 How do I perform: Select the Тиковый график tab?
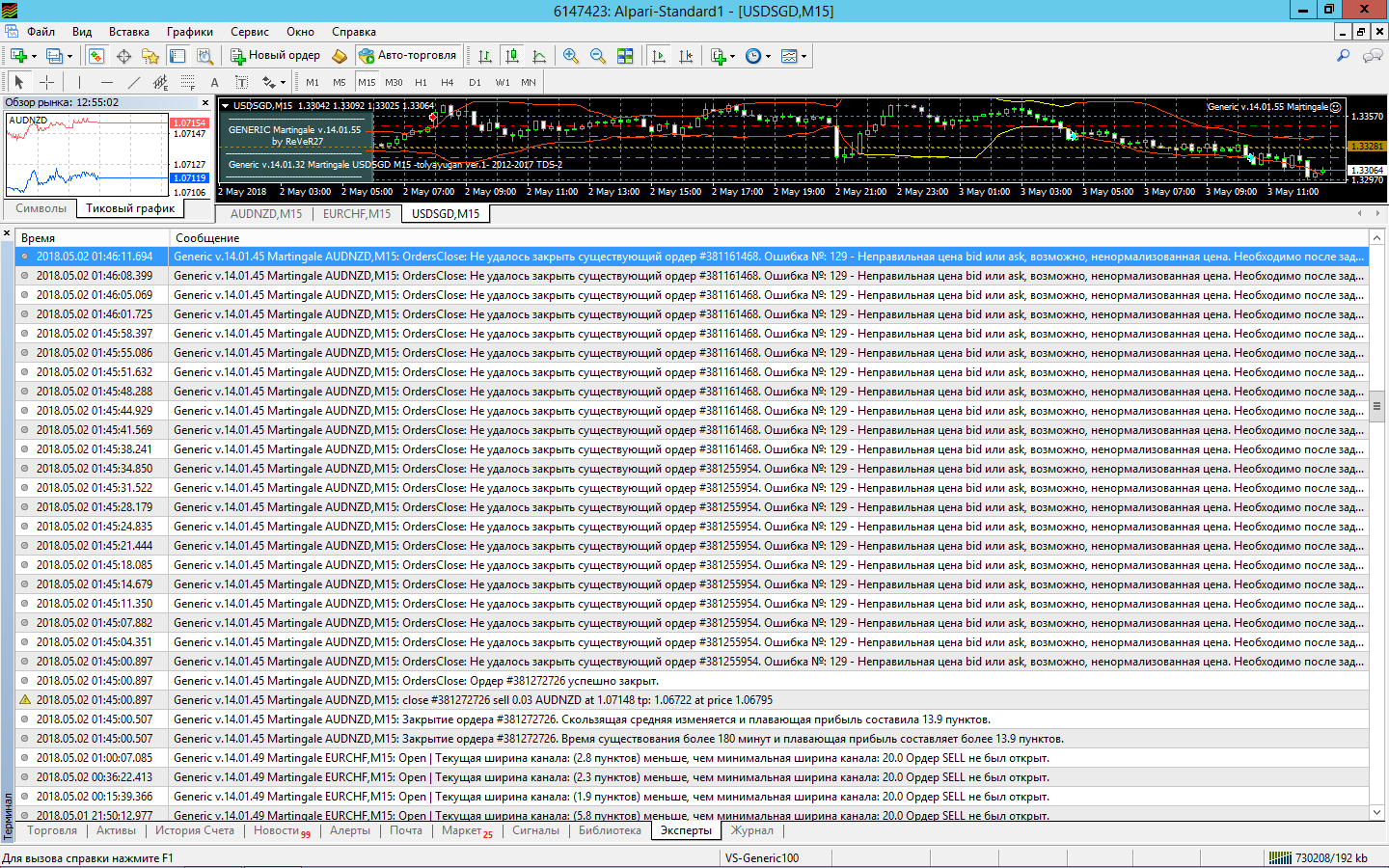click(130, 208)
